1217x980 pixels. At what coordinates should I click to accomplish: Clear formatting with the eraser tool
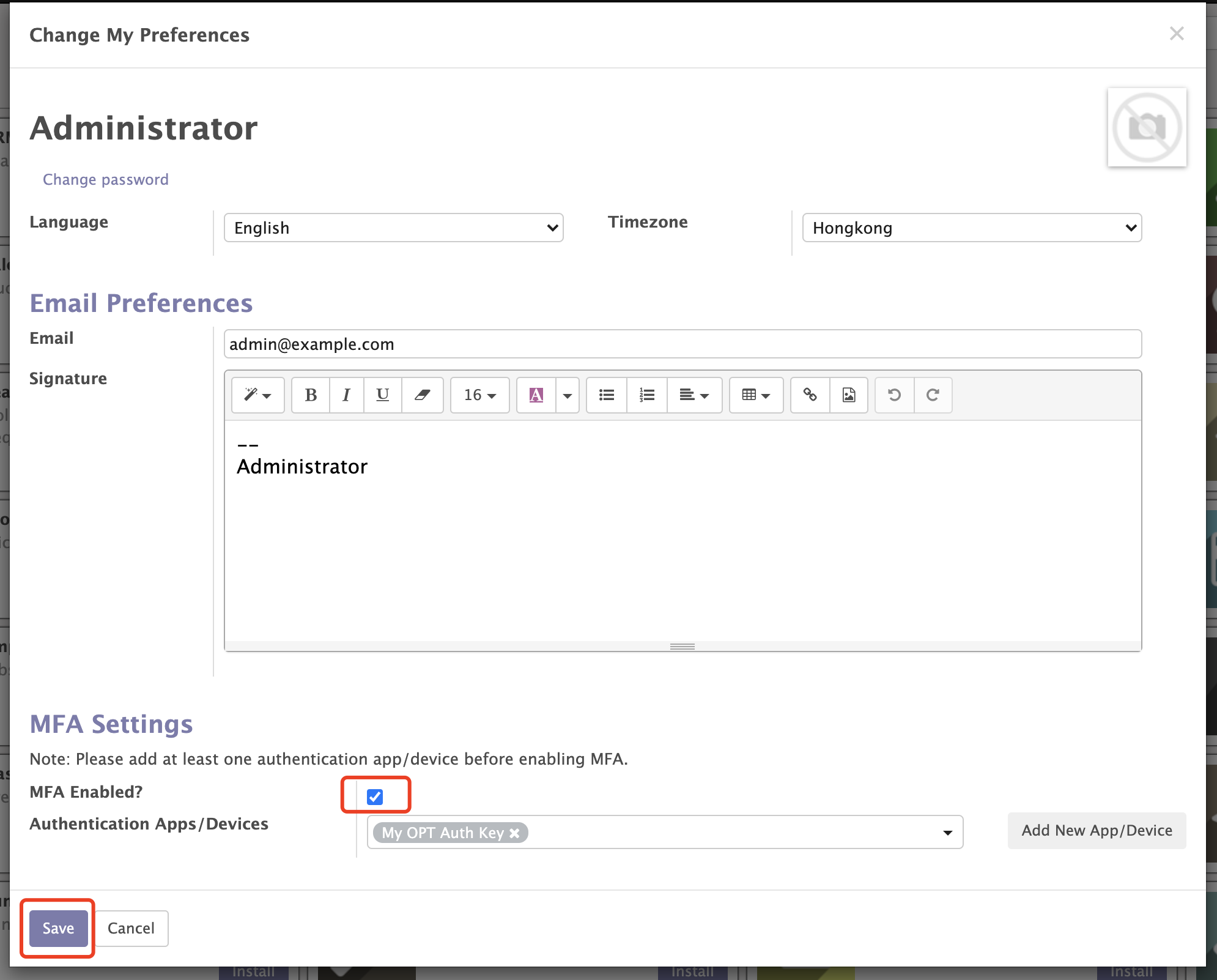point(423,395)
